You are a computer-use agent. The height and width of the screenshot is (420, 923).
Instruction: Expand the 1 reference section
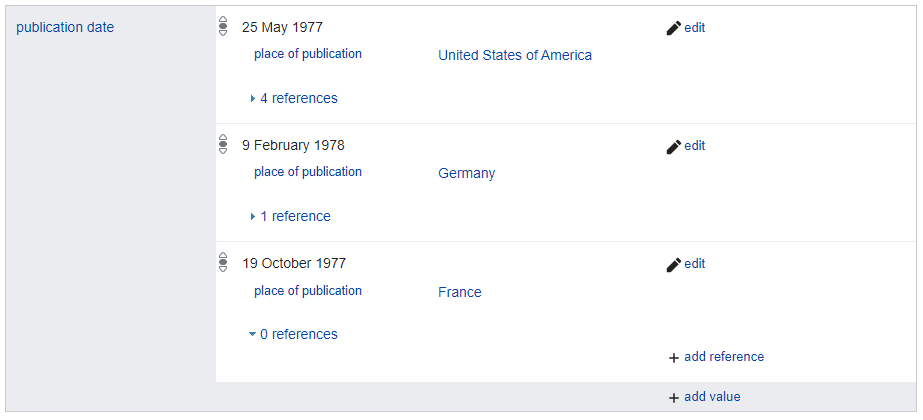click(290, 216)
